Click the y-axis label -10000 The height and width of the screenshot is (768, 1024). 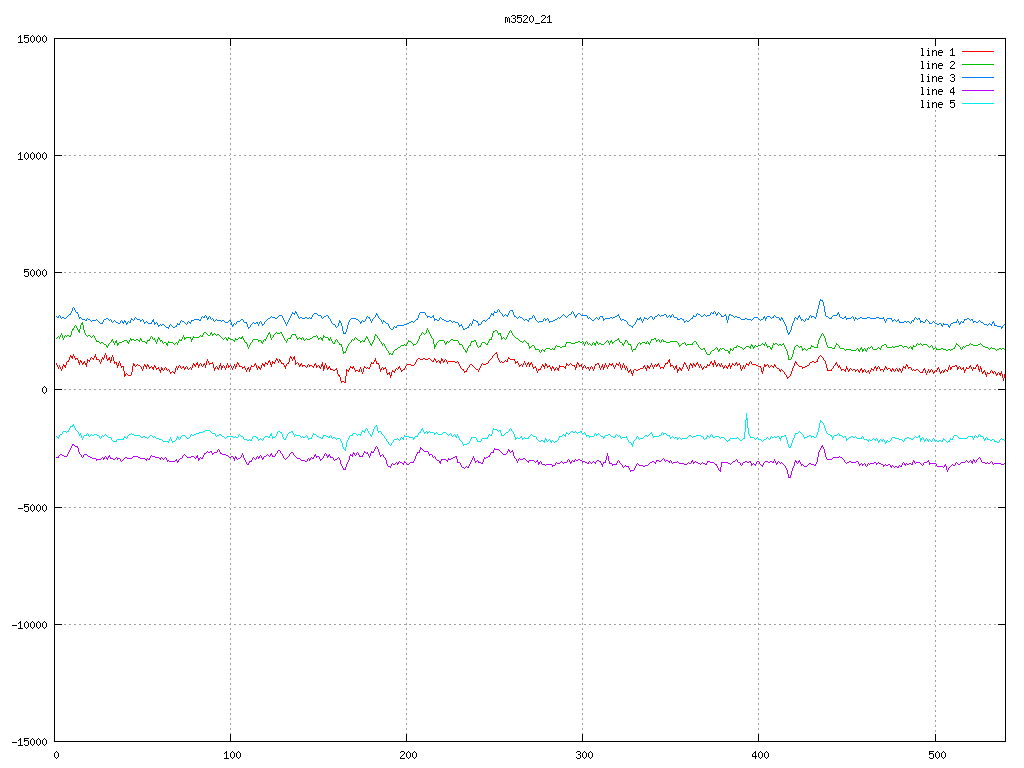(x=29, y=625)
